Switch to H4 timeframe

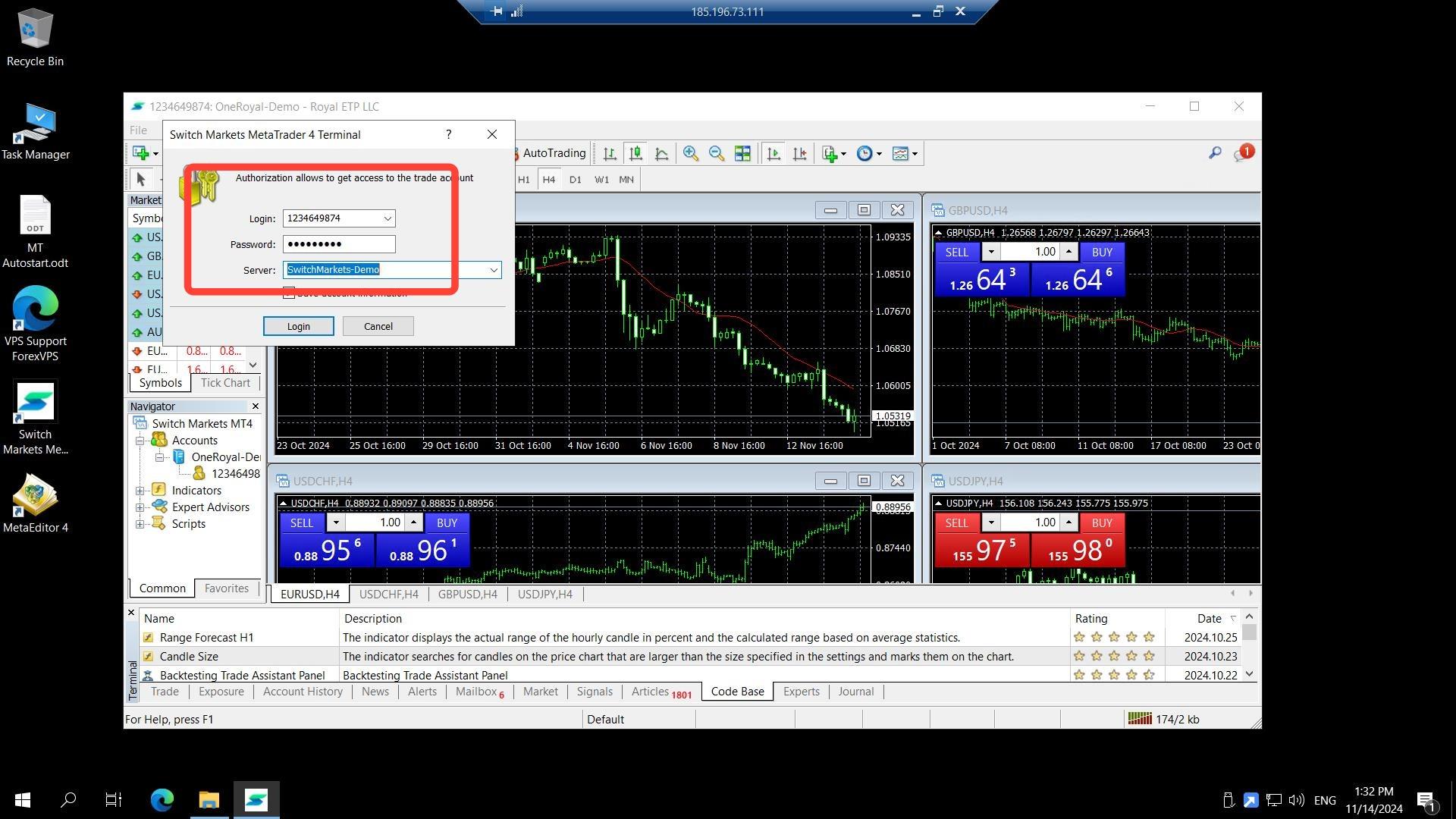[x=549, y=180]
